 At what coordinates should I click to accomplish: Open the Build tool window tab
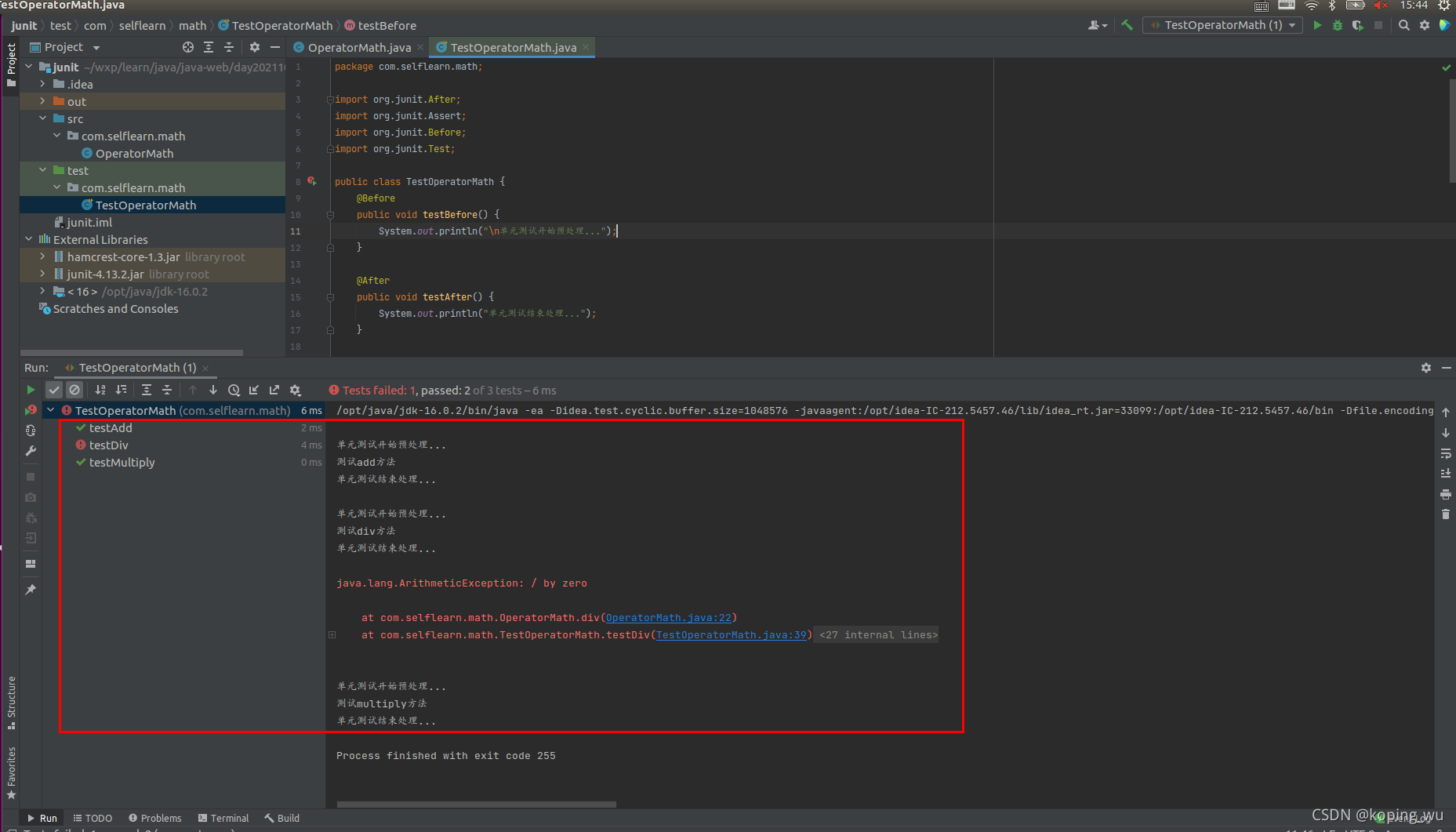point(282,818)
